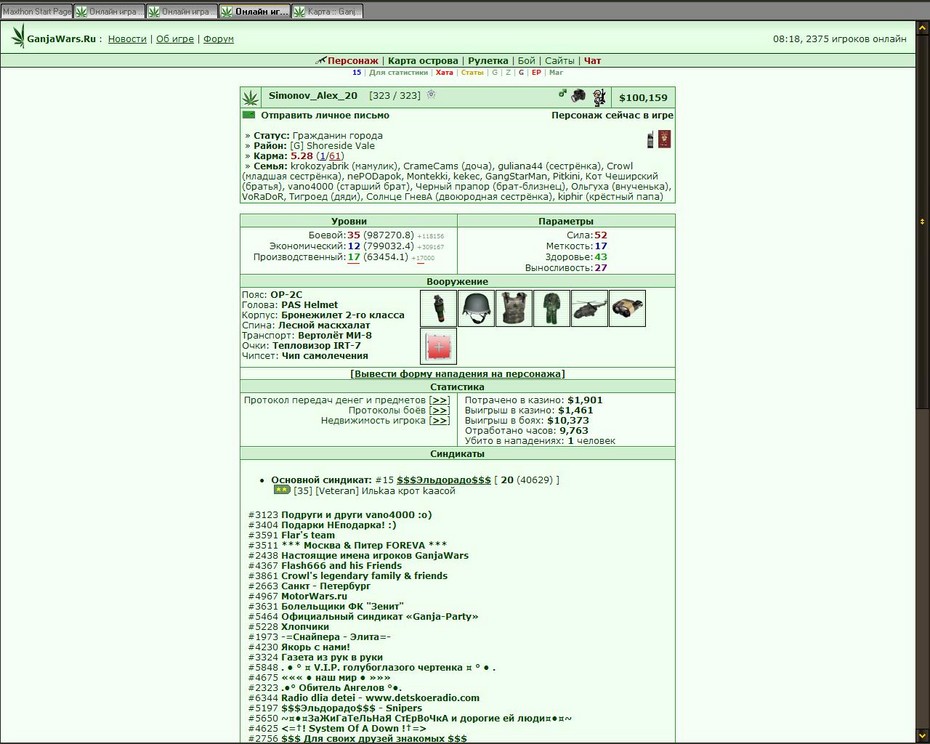
Task: Click the positive karma count 1 link
Action: pyautogui.click(x=321, y=156)
